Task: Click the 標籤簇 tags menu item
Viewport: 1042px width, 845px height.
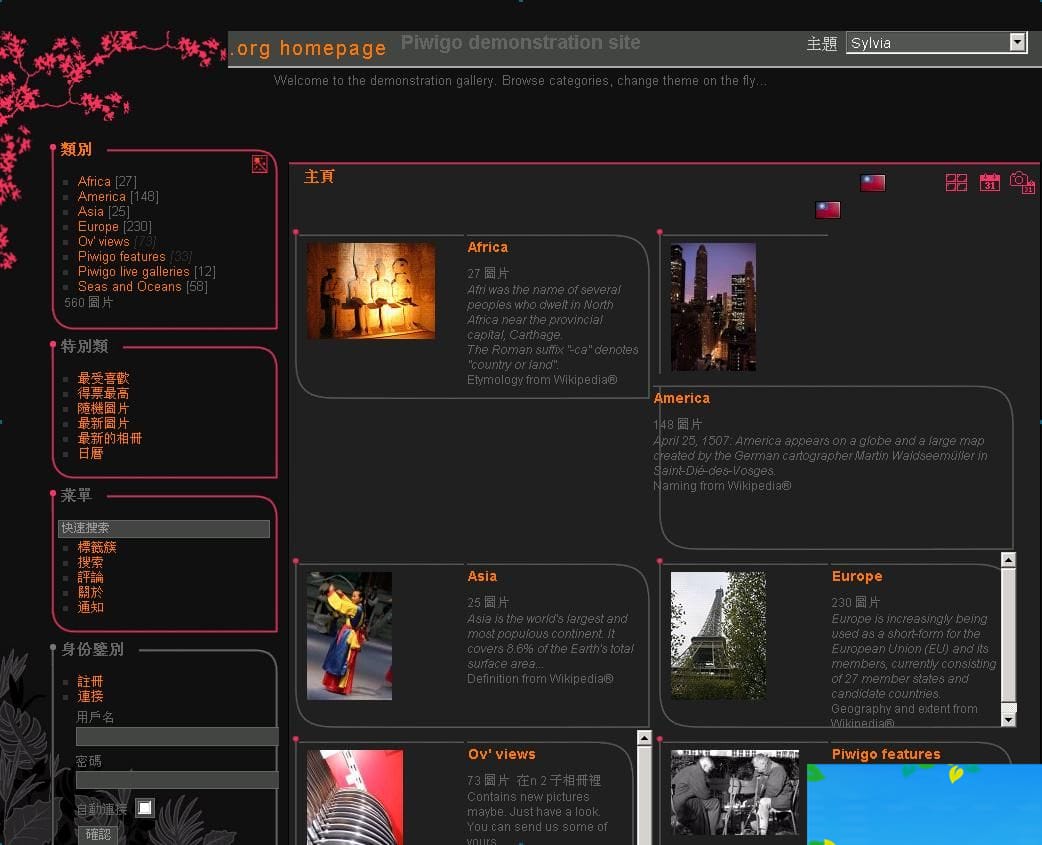Action: point(97,548)
